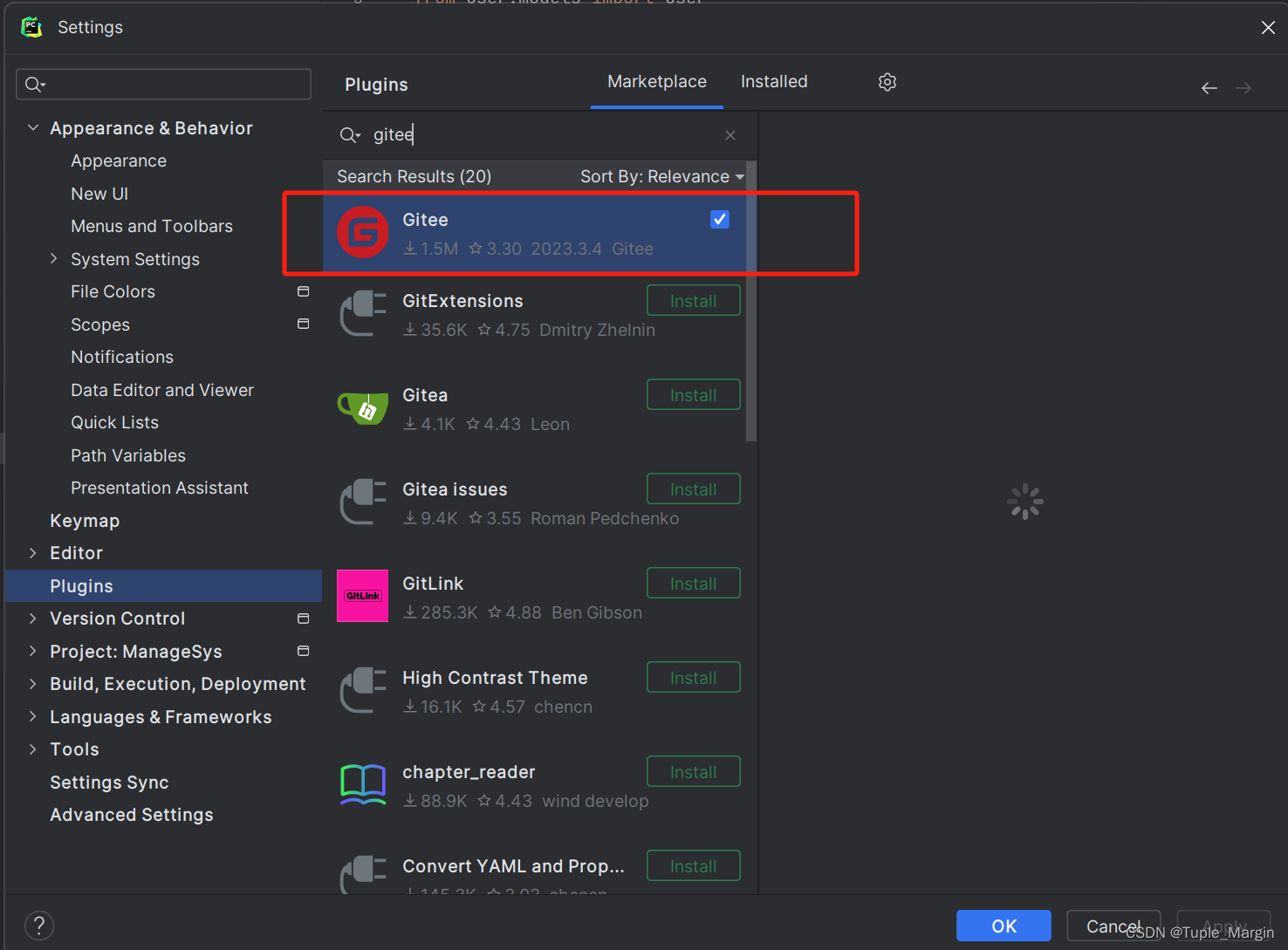This screenshot has height=950, width=1288.
Task: Click the PyCharm logo in title bar
Action: coord(31,27)
